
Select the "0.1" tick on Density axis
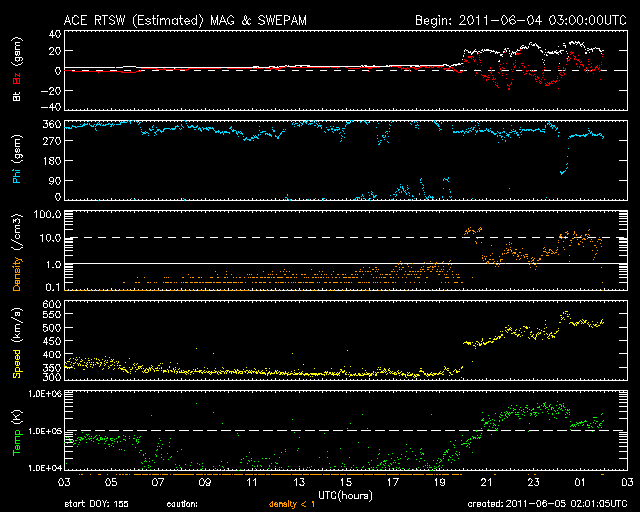point(53,287)
